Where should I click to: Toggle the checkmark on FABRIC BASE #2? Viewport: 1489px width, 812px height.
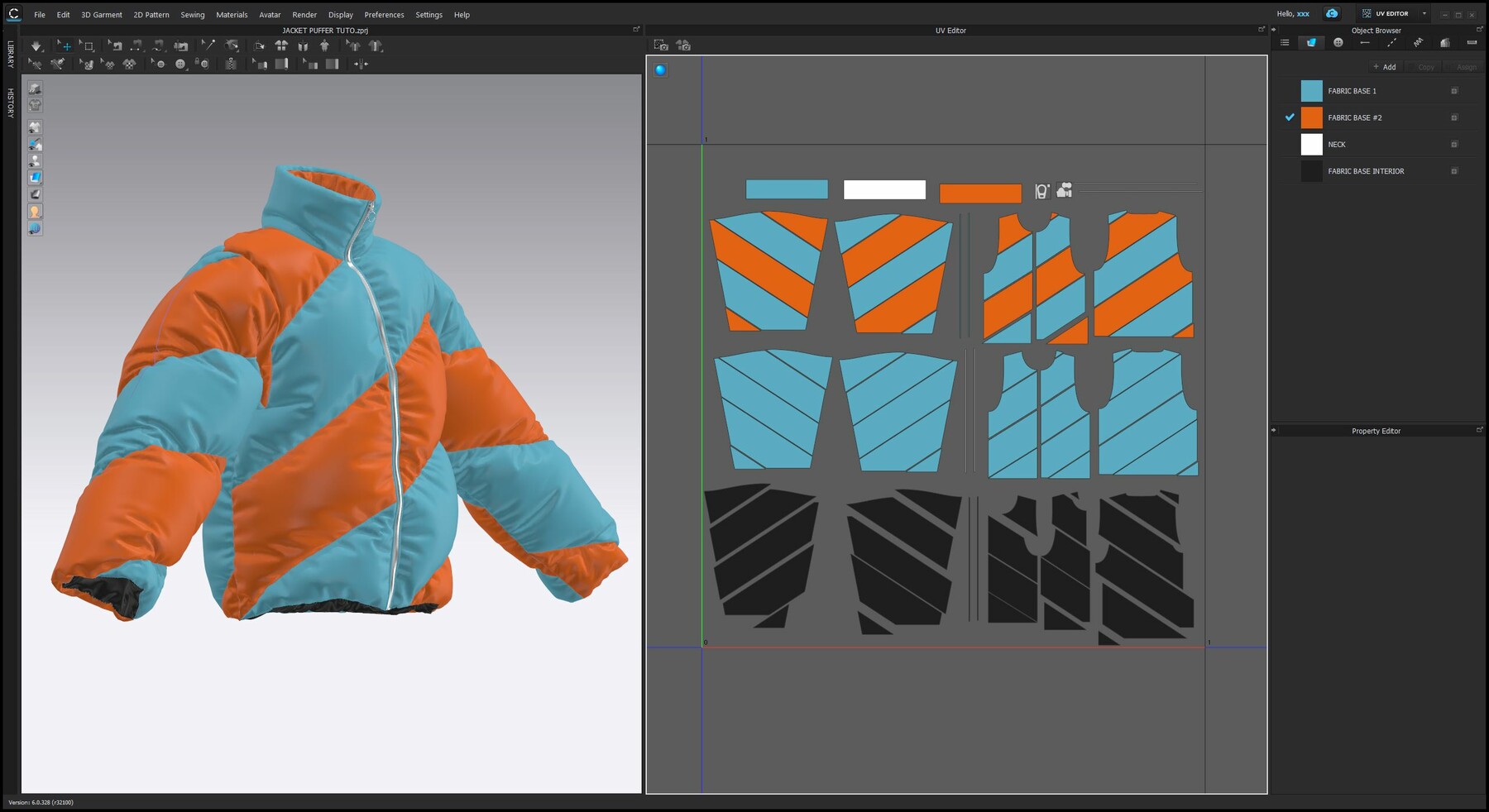point(1289,117)
